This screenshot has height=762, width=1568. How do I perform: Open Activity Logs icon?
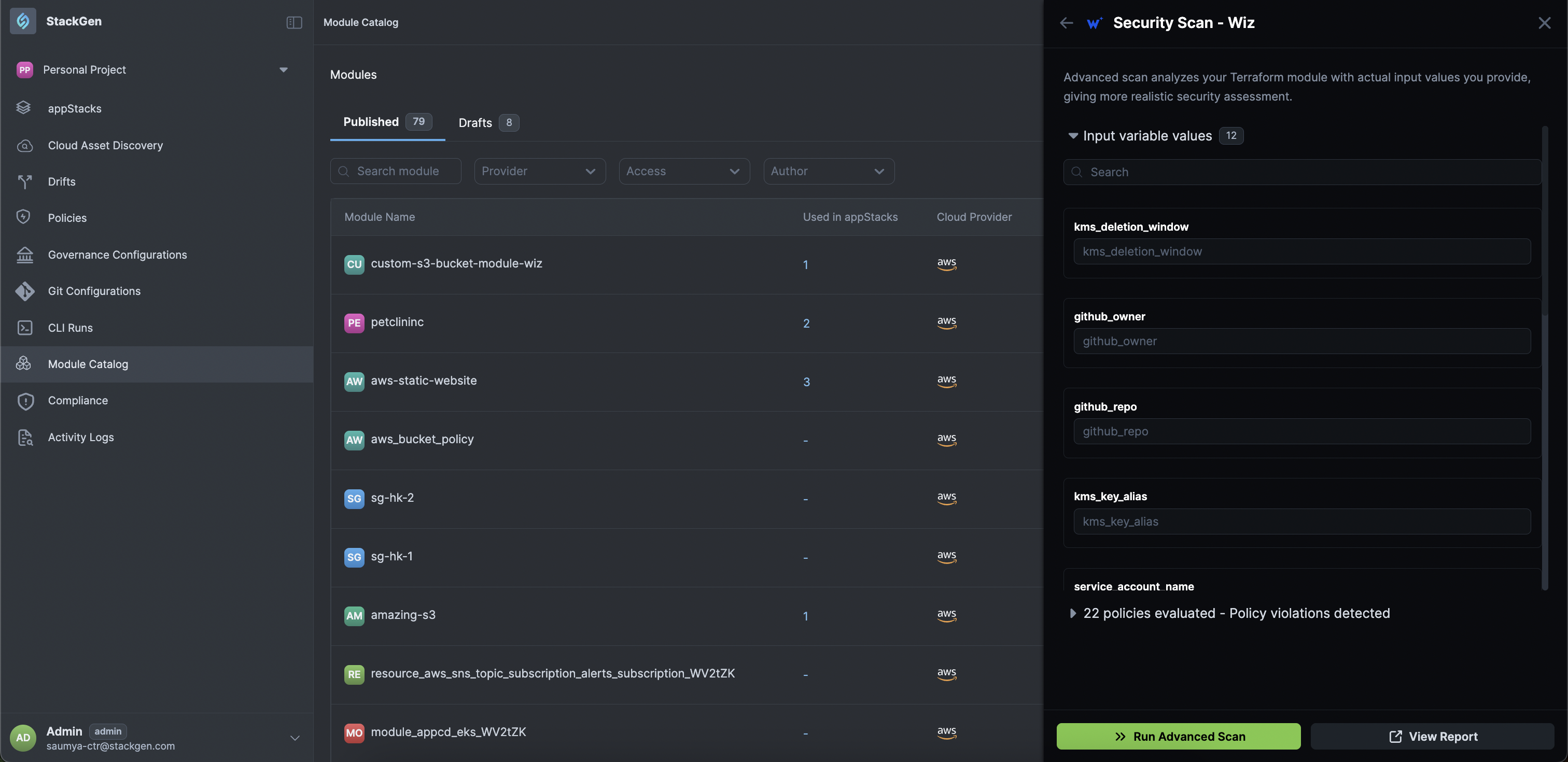click(24, 437)
